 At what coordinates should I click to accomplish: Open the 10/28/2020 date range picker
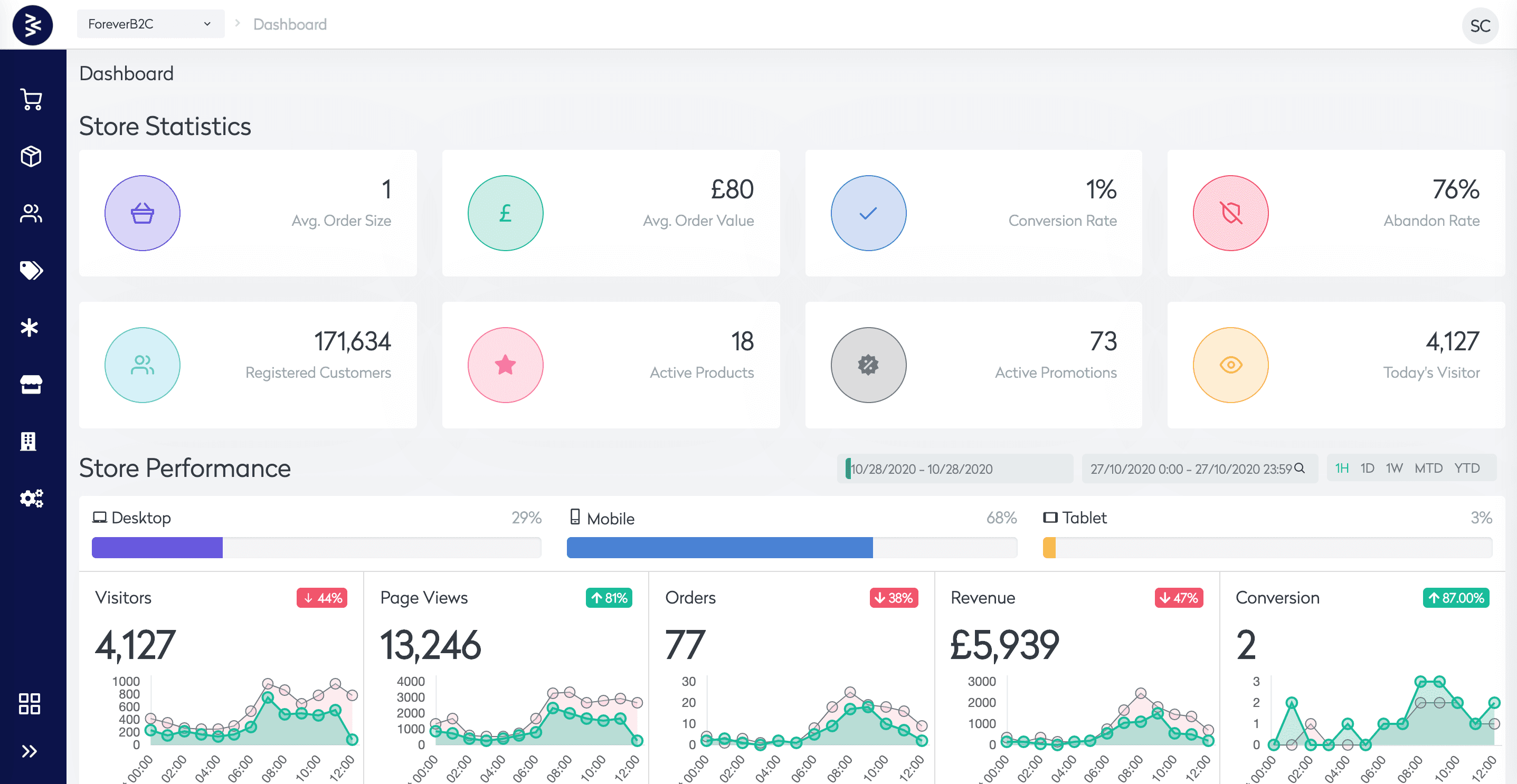pos(954,469)
